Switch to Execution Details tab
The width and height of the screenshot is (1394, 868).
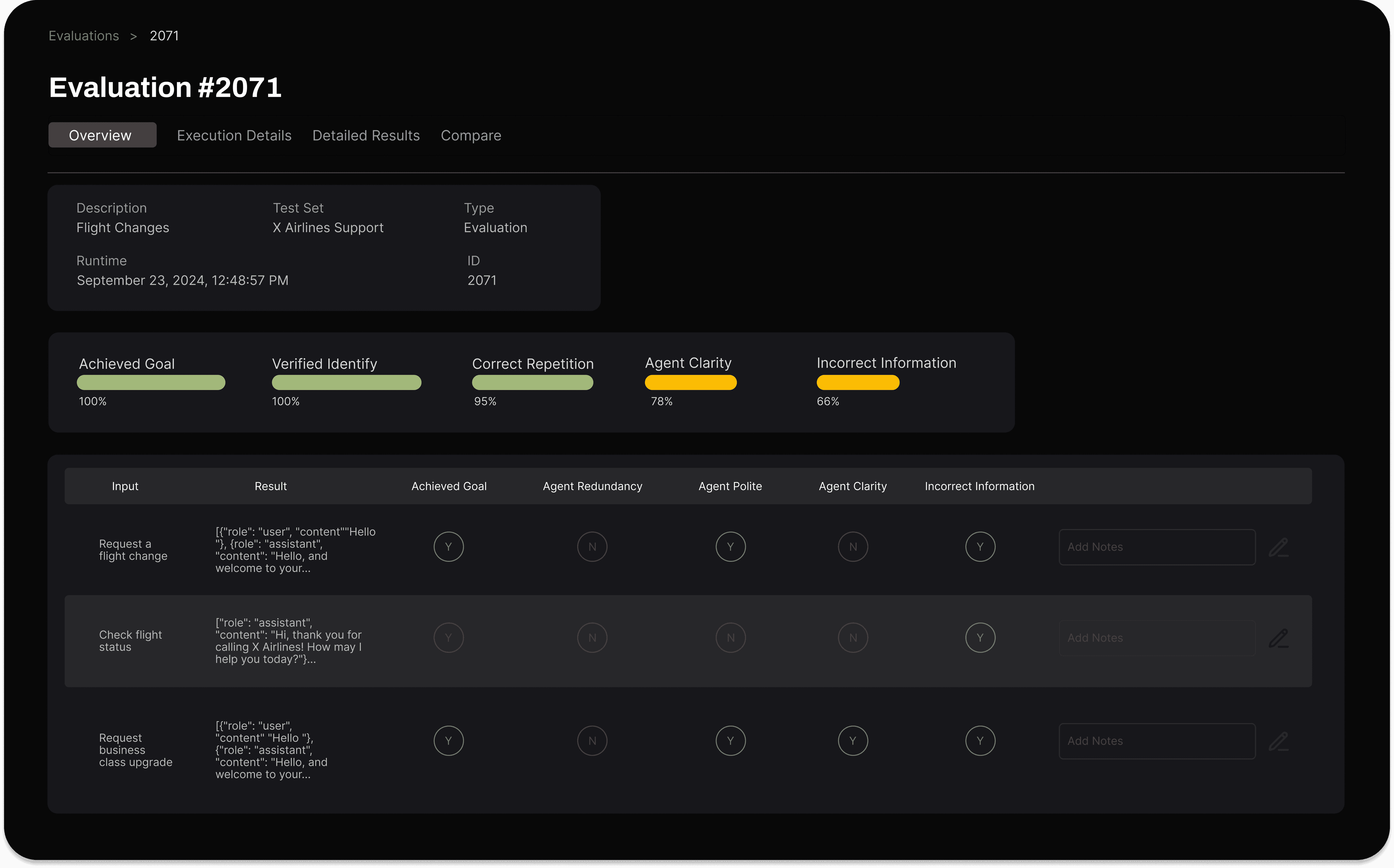click(234, 135)
